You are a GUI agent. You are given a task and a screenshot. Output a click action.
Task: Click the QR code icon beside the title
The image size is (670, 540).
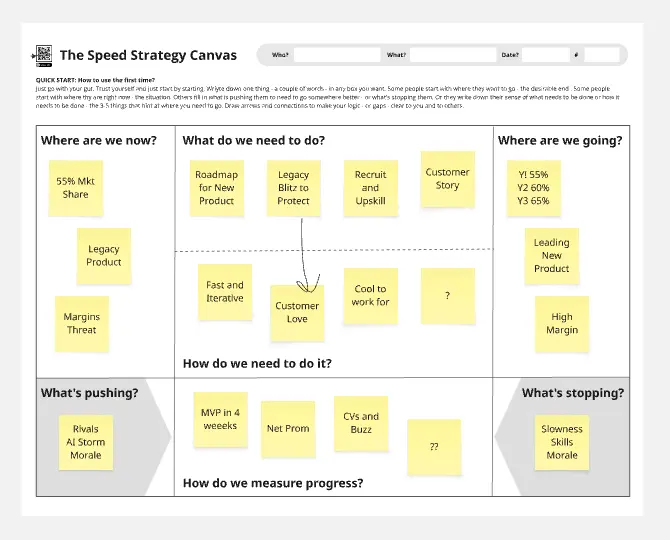(42, 55)
